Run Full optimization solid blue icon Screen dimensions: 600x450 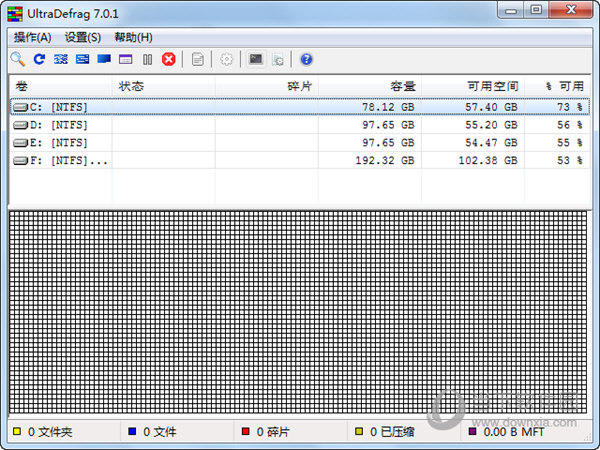point(104,59)
